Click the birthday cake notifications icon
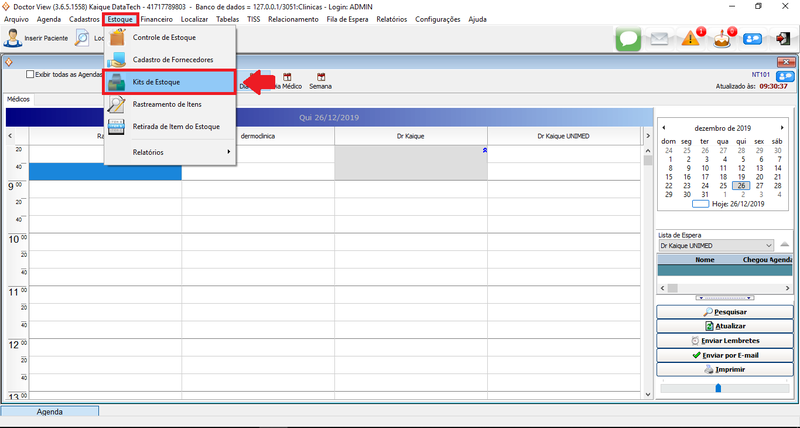 click(722, 39)
